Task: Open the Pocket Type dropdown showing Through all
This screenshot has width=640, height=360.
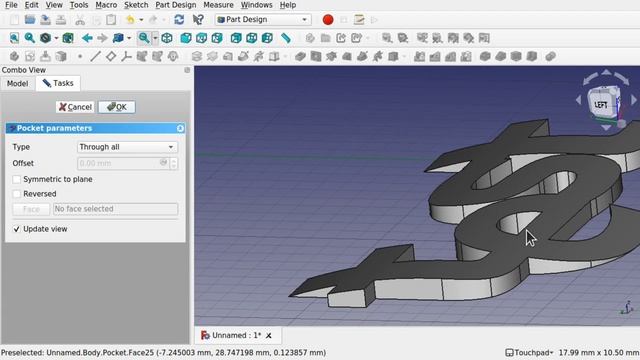Action: (x=127, y=147)
